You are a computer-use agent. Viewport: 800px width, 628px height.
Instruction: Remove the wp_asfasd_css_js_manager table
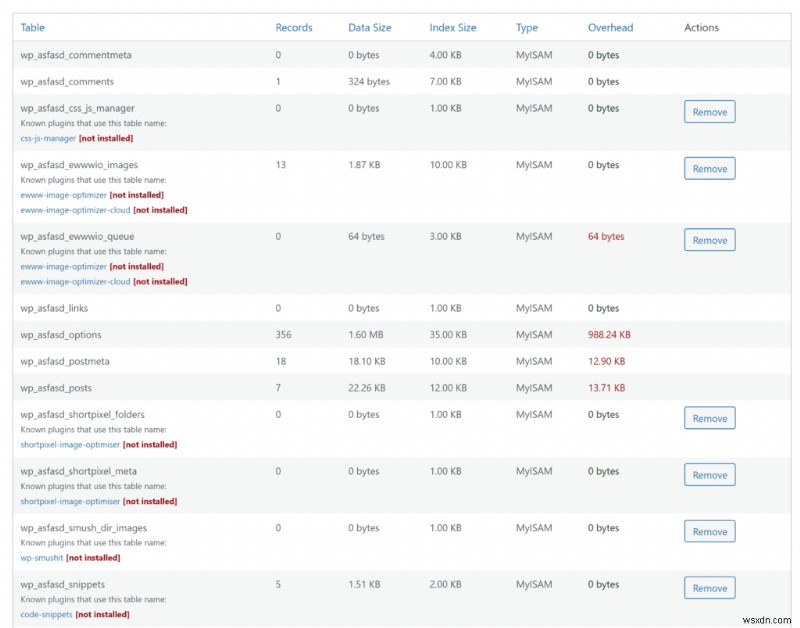click(709, 112)
